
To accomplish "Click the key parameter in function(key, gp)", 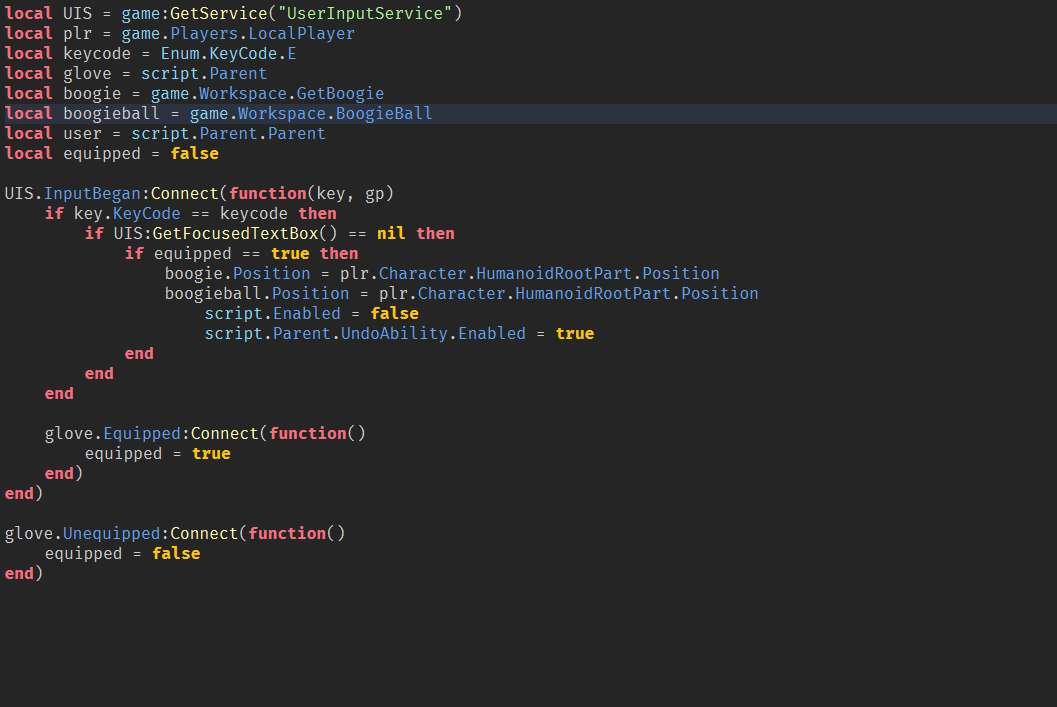I will click(331, 194).
